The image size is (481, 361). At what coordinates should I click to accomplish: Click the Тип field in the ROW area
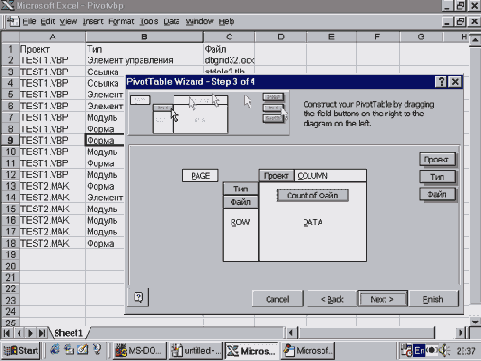pyautogui.click(x=241, y=189)
